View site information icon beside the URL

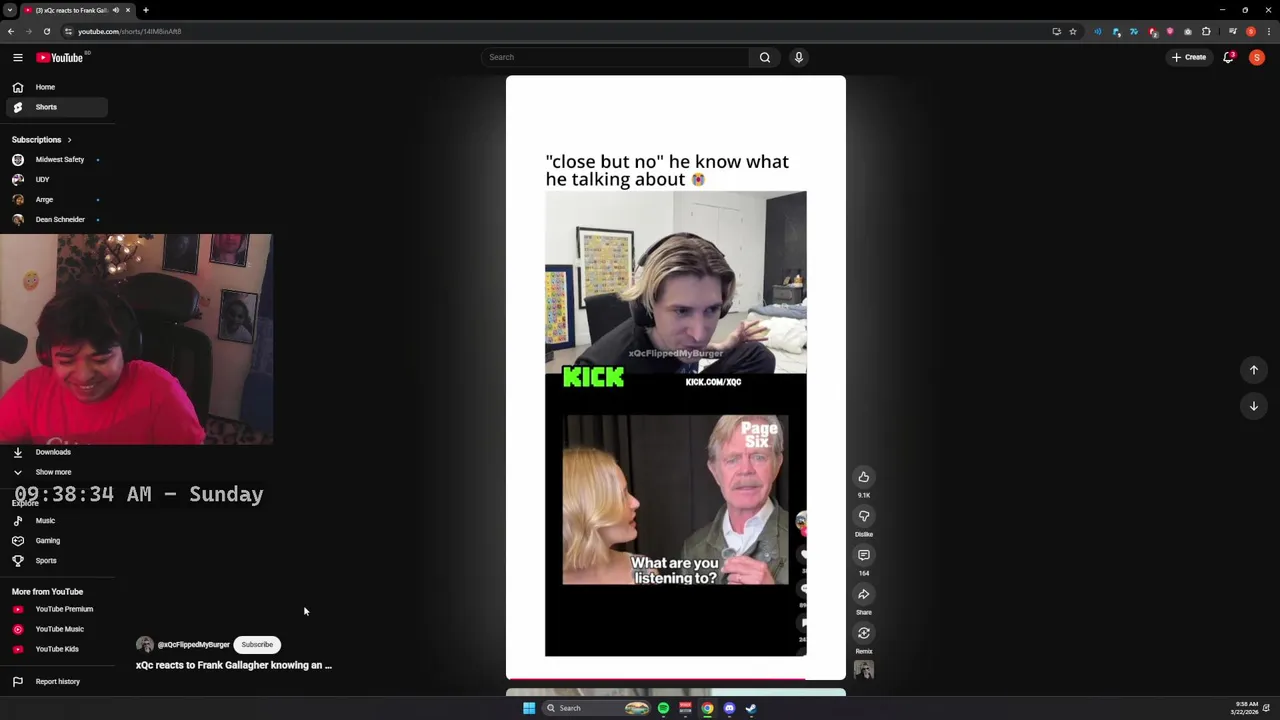(x=68, y=31)
